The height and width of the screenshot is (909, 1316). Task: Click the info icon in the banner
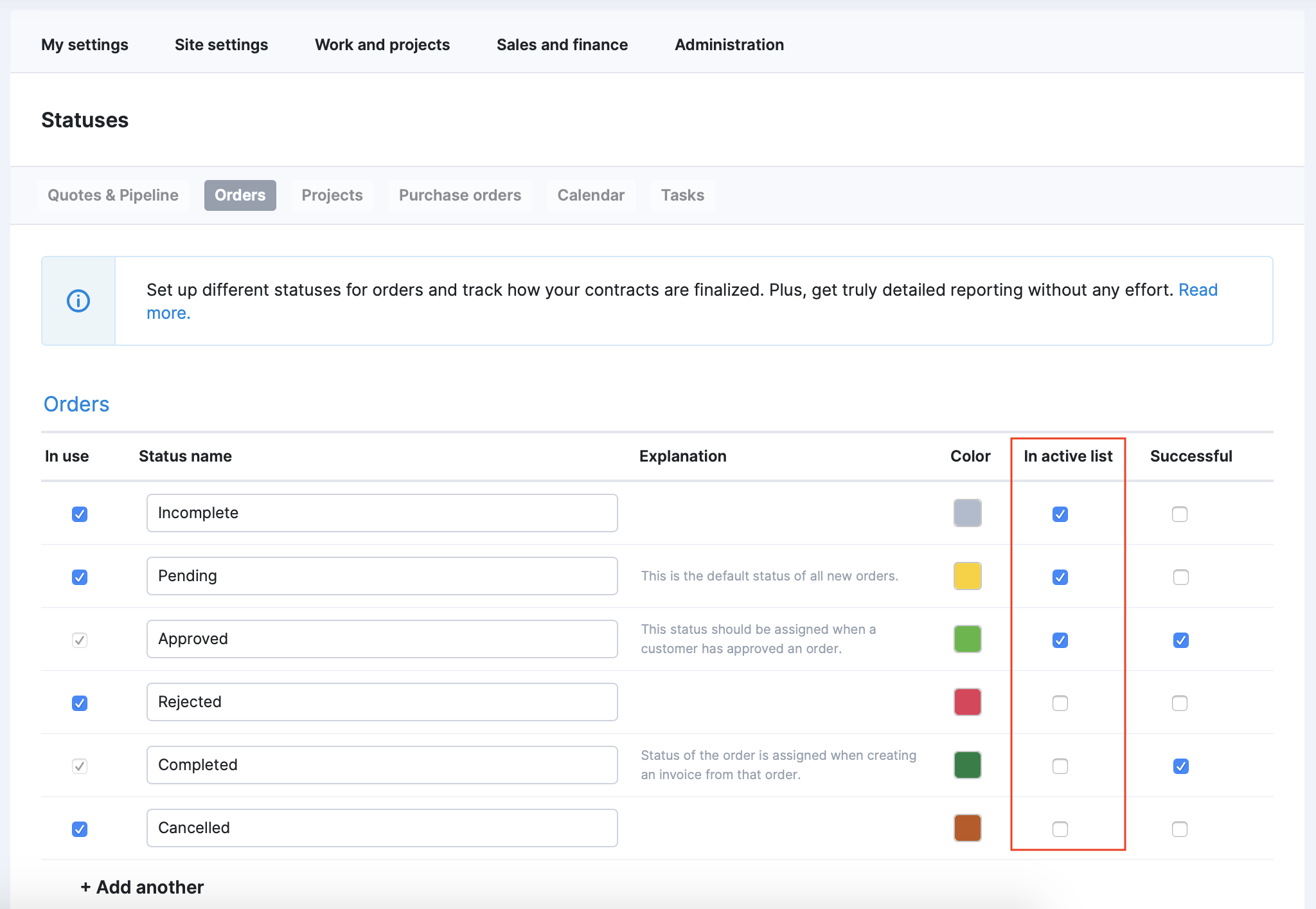78,301
